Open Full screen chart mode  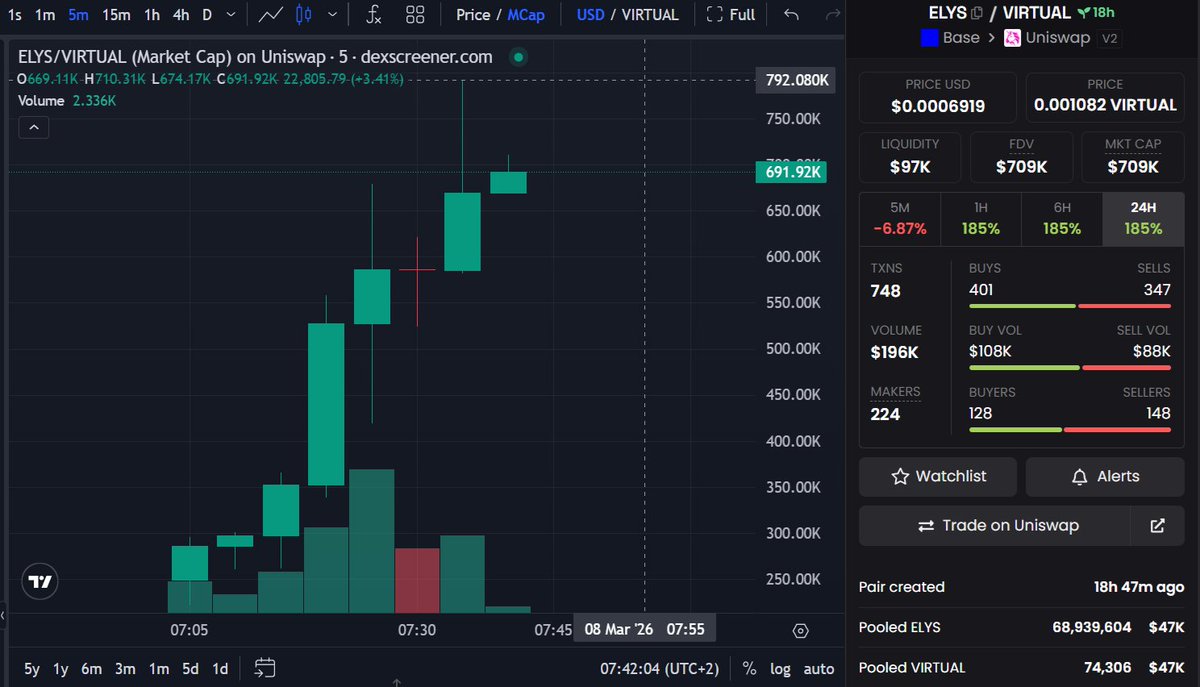pos(730,15)
